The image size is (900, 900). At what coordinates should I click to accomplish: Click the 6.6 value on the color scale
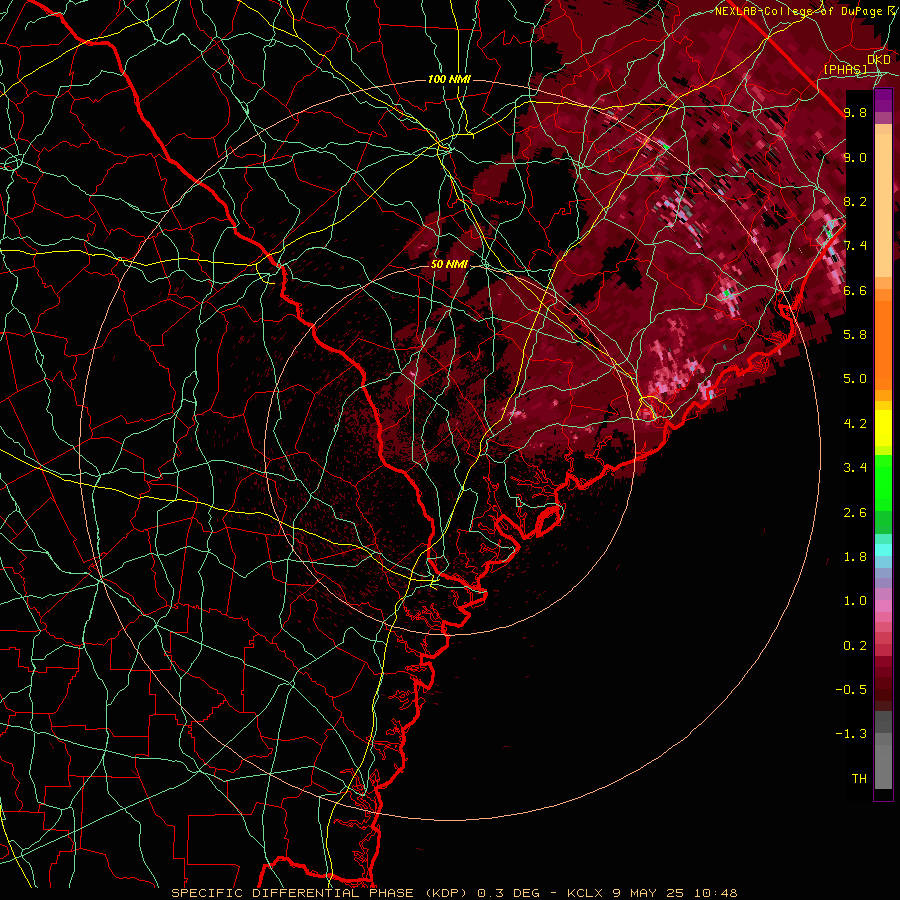point(855,290)
